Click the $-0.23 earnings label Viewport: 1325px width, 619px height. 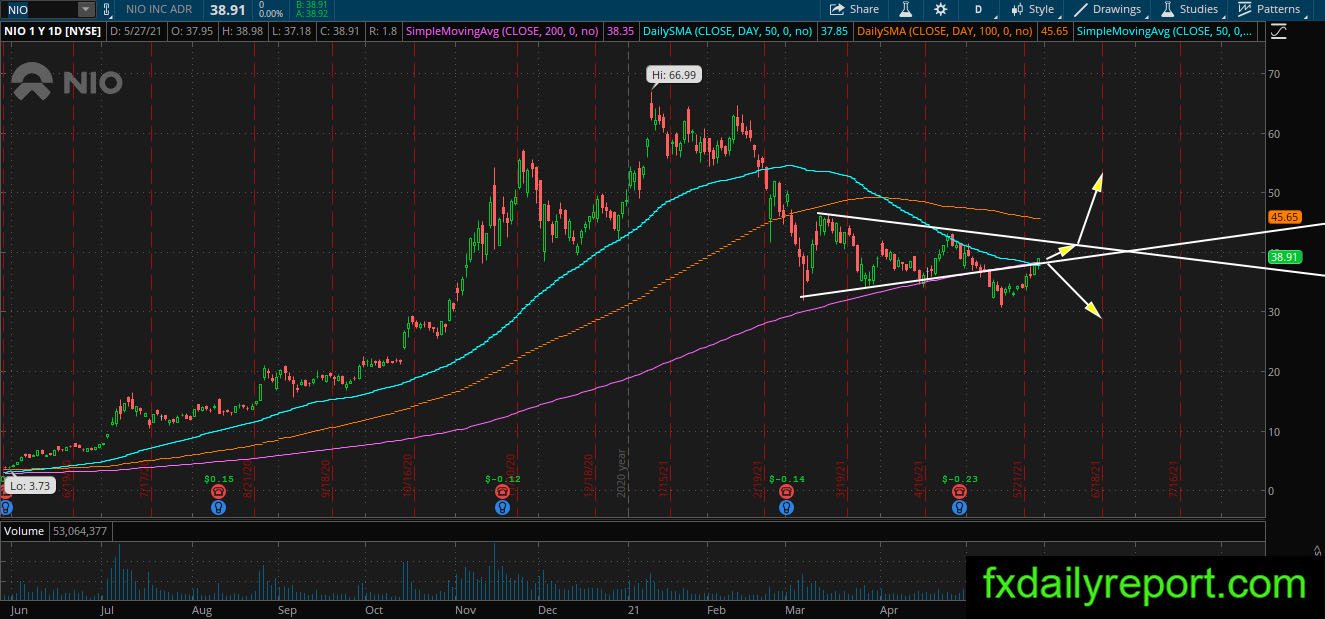coord(959,480)
